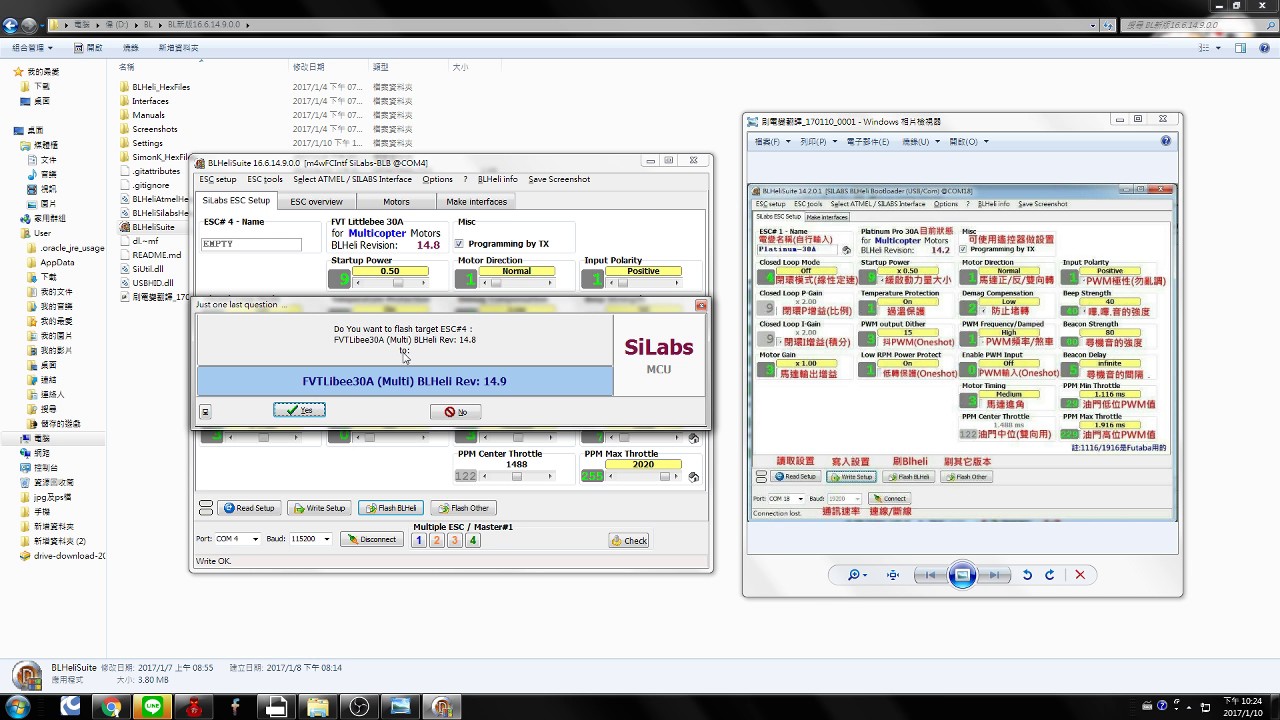Open the 電子郵件(E) menu in Photo Viewer
The height and width of the screenshot is (720, 1280).
(x=867, y=142)
